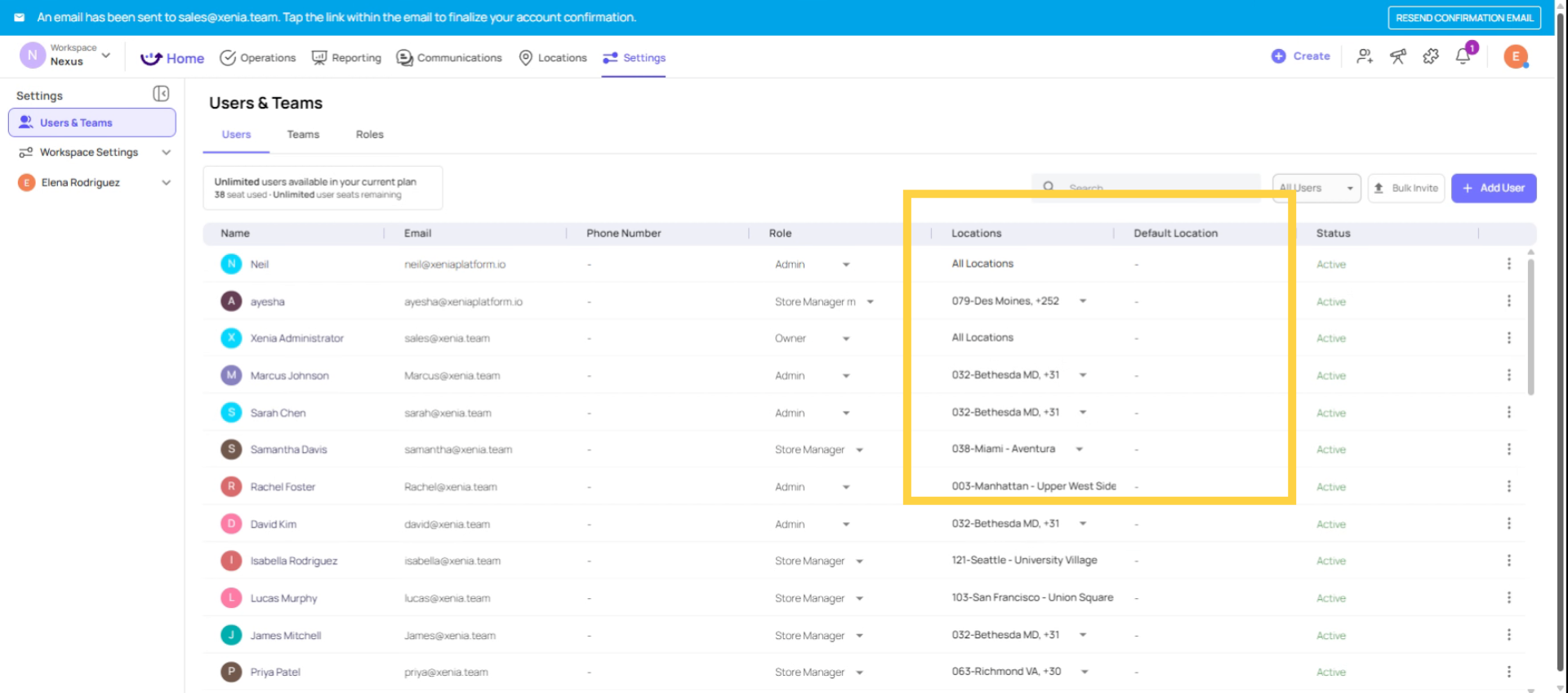Open row options for Priya Patel

click(x=1508, y=672)
